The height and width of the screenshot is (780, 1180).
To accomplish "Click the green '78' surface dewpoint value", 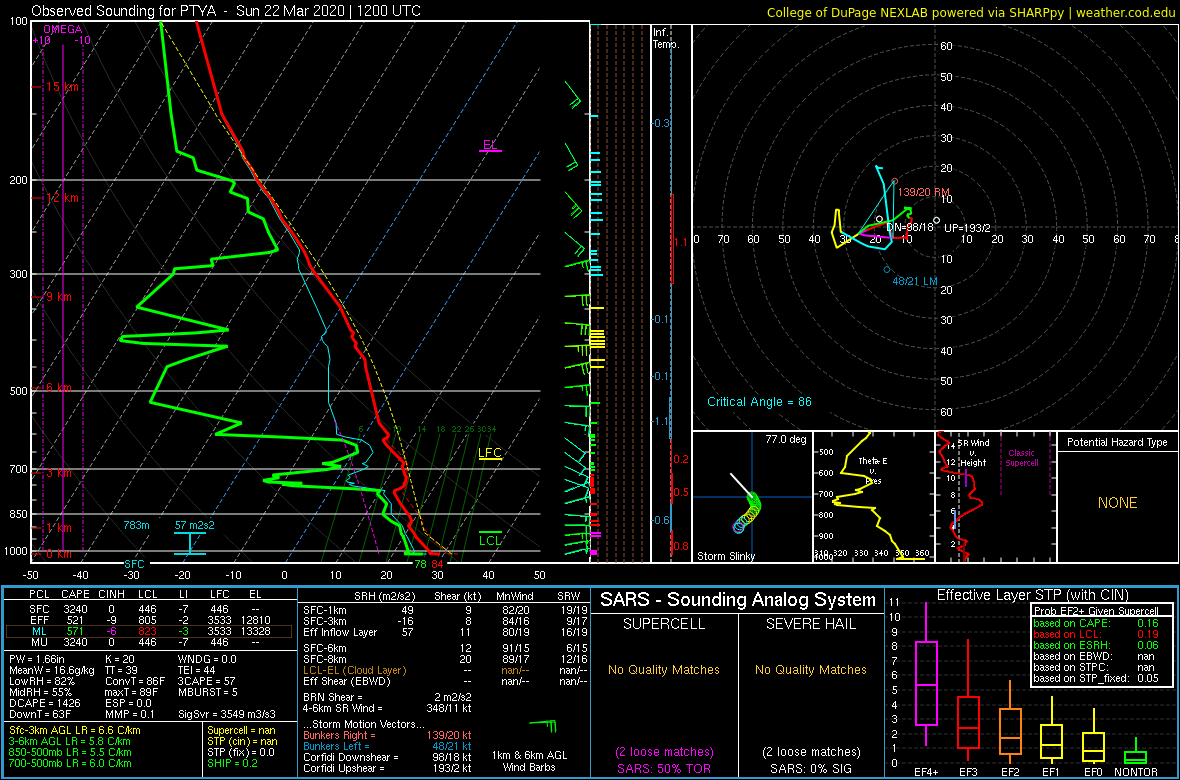I will [420, 563].
